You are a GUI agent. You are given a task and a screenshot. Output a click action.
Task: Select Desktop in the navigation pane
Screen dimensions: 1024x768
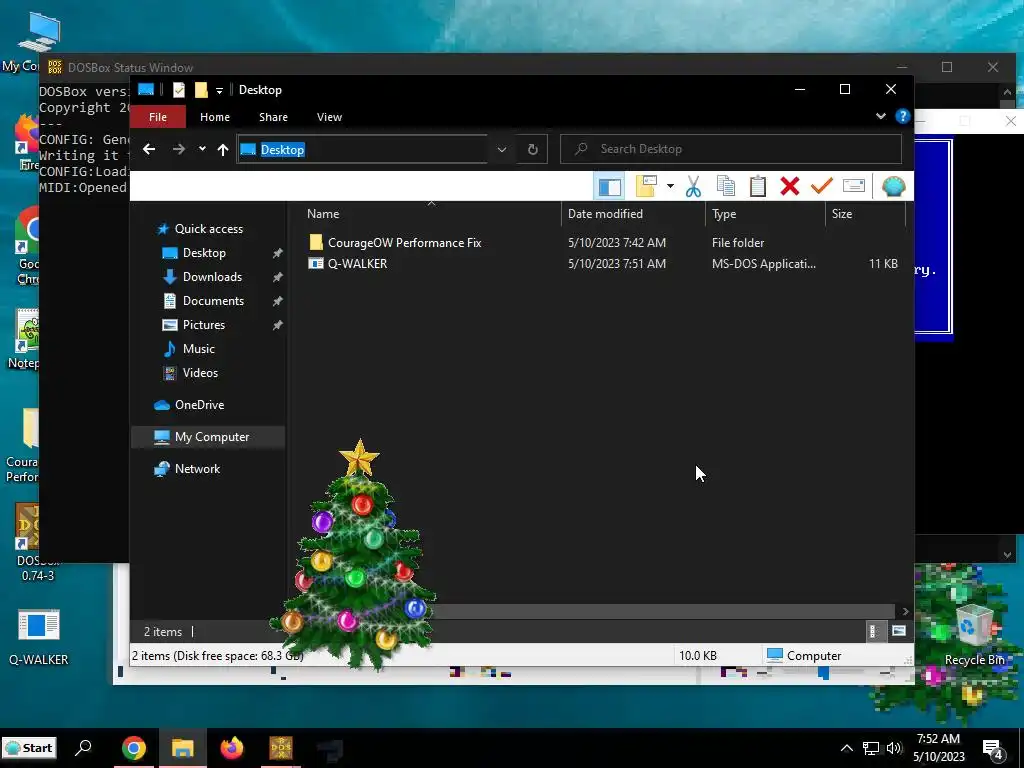point(204,253)
